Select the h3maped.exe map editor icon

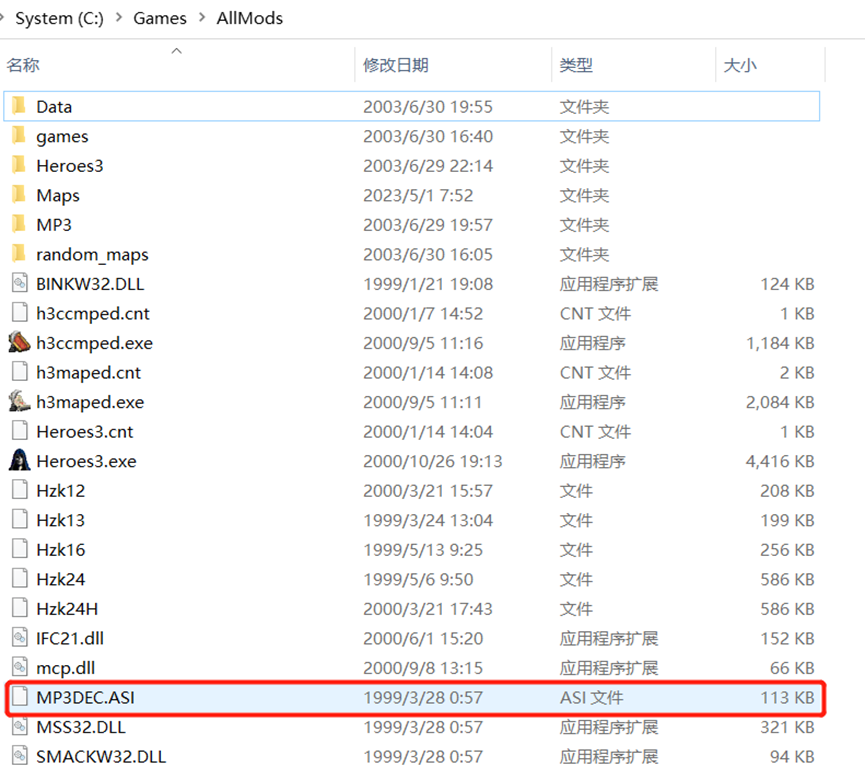[19, 402]
